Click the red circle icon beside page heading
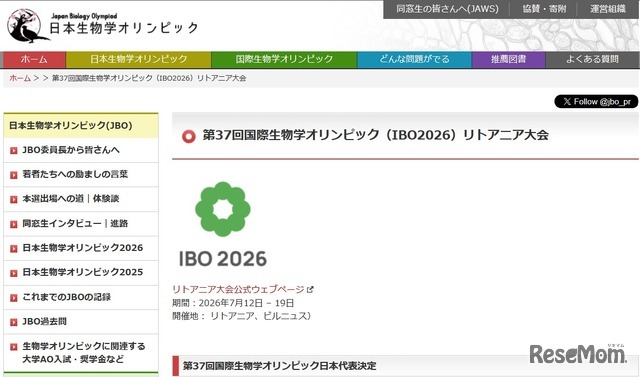 tap(189, 136)
